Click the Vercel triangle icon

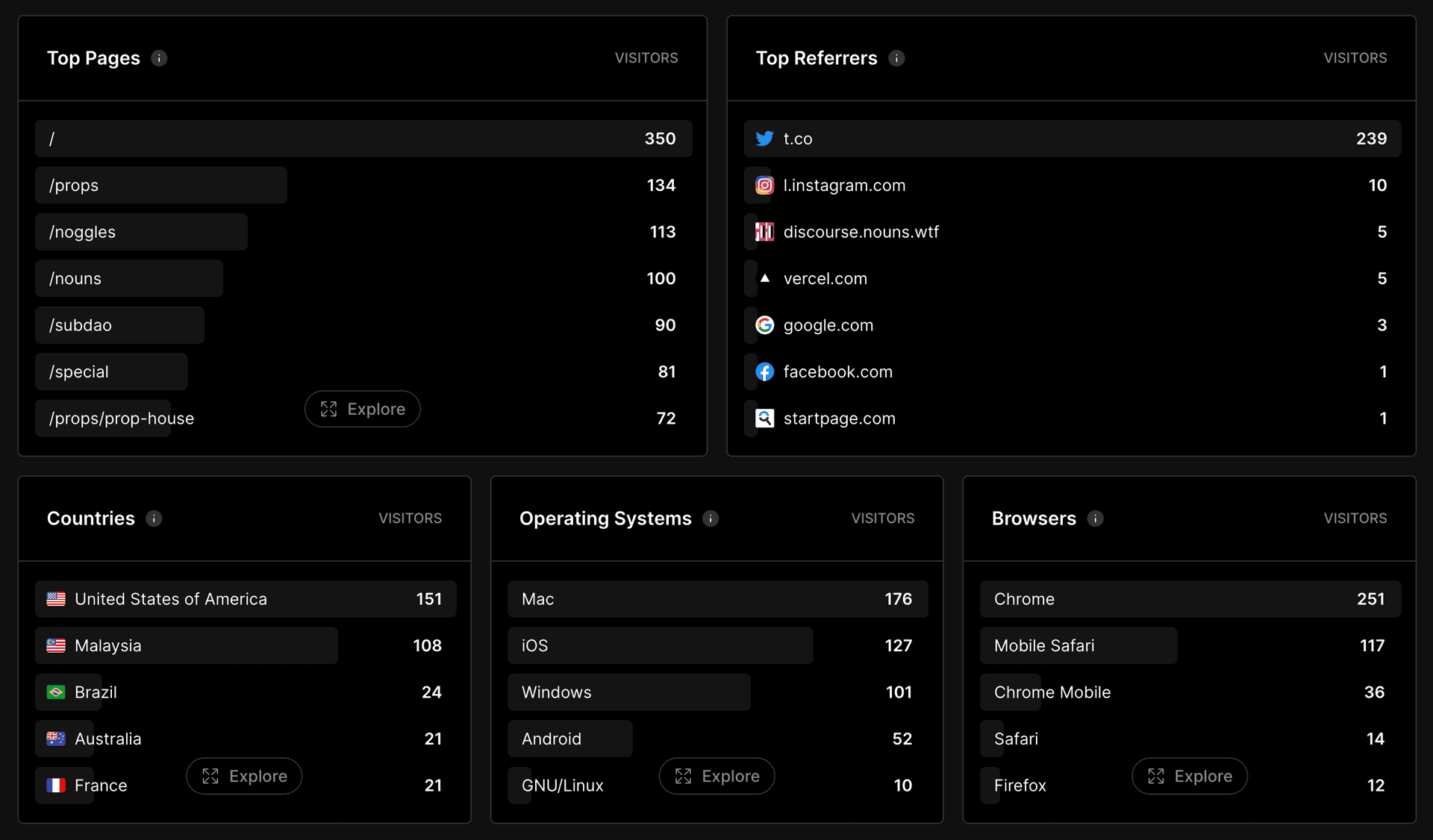[764, 278]
